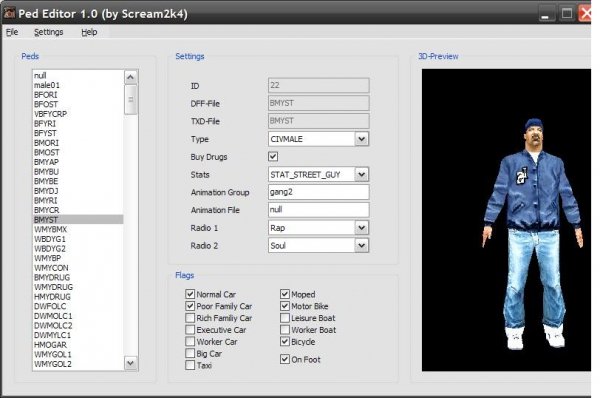The height and width of the screenshot is (398, 600).
Task: Select BFYRI in the Peds list
Action: pos(78,124)
